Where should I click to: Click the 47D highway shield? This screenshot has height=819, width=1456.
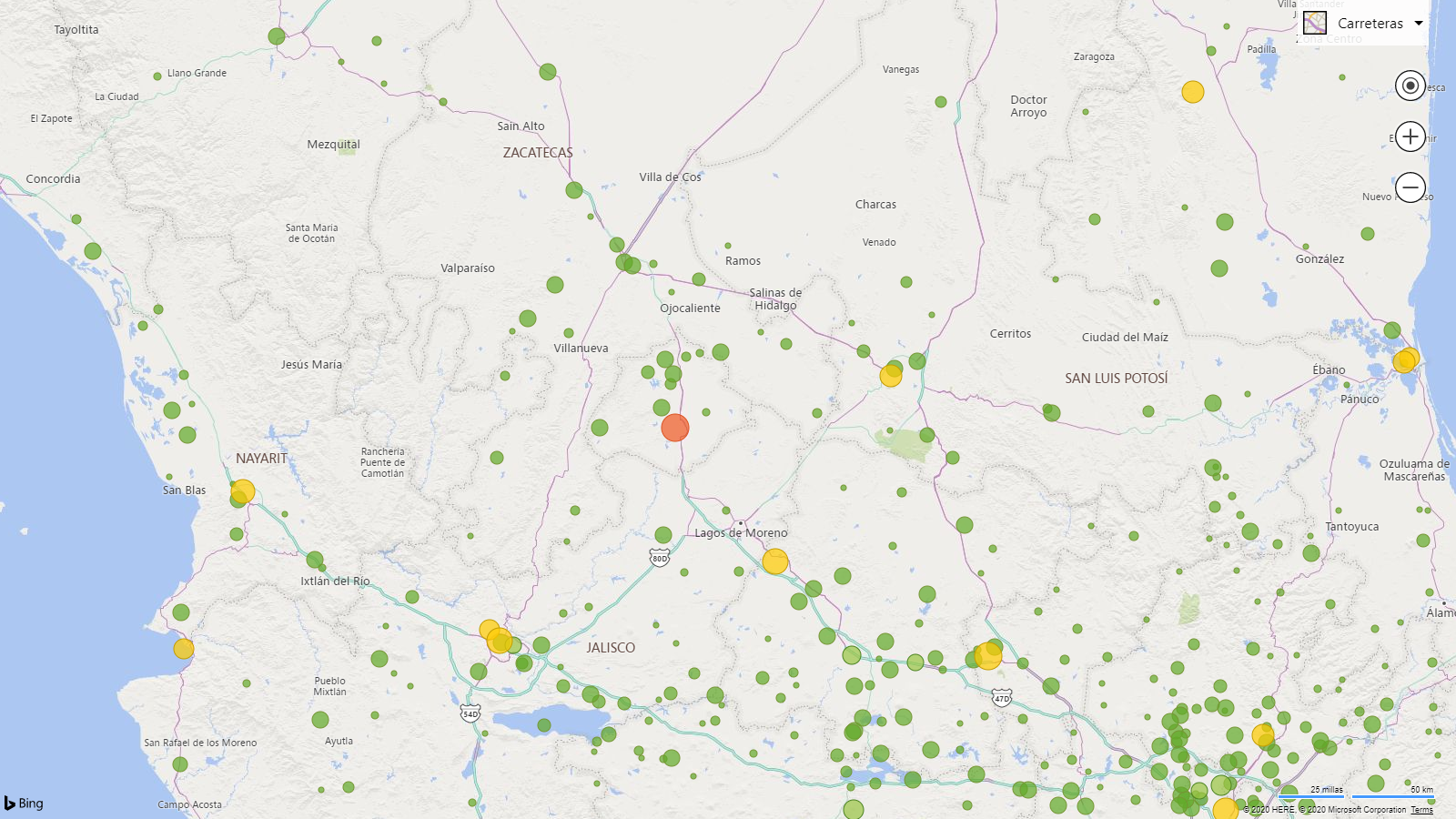click(1002, 699)
